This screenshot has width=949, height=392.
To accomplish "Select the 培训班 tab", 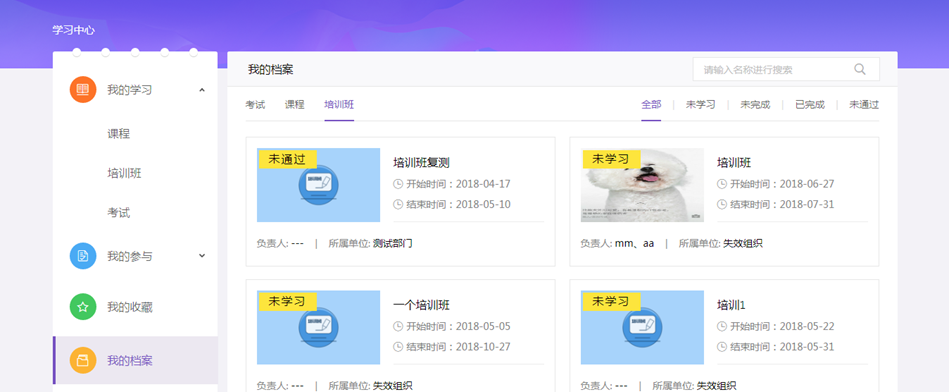I will coord(339,105).
